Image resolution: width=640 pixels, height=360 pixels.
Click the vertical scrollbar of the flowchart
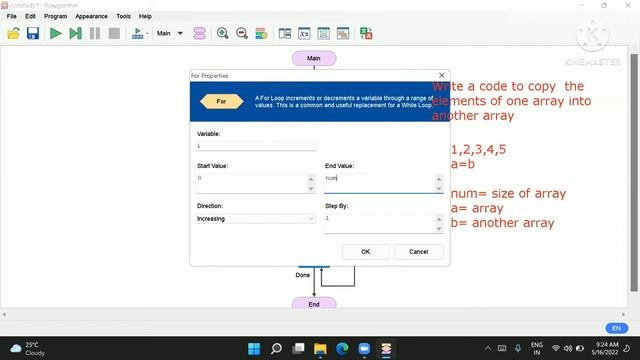[x=634, y=173]
